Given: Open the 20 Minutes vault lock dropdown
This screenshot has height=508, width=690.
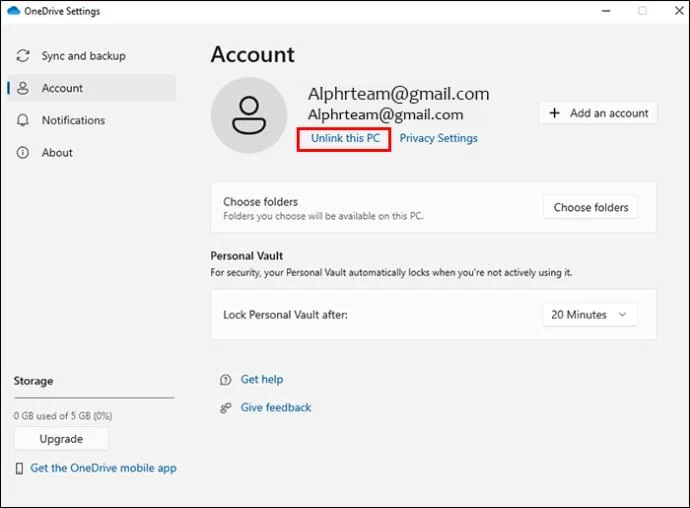Looking at the screenshot, I should (x=590, y=315).
